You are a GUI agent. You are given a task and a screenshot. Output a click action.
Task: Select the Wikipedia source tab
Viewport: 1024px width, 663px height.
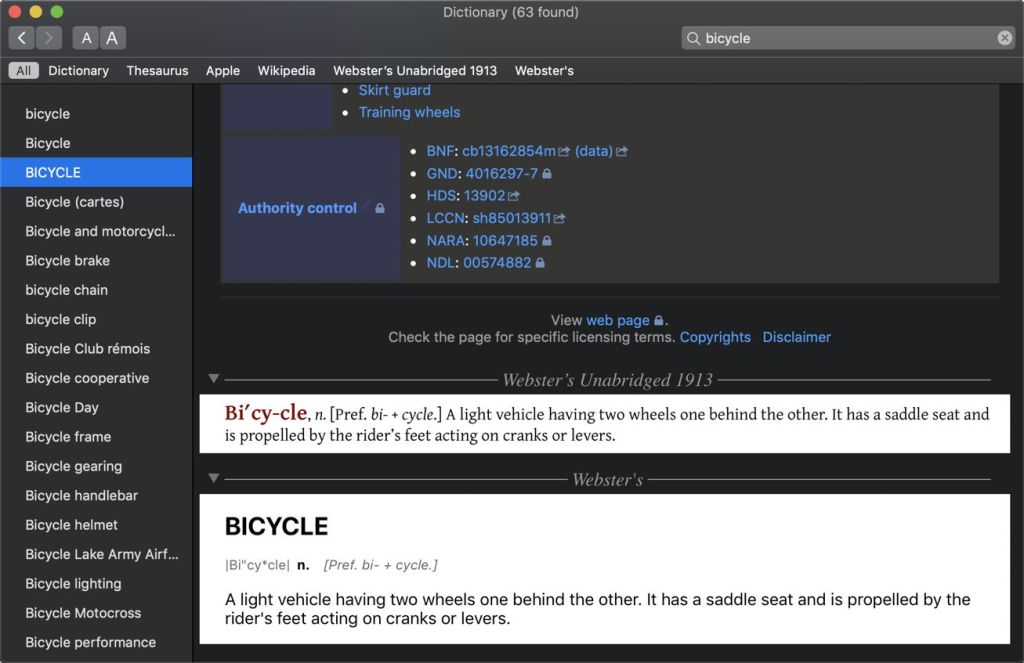pos(286,71)
